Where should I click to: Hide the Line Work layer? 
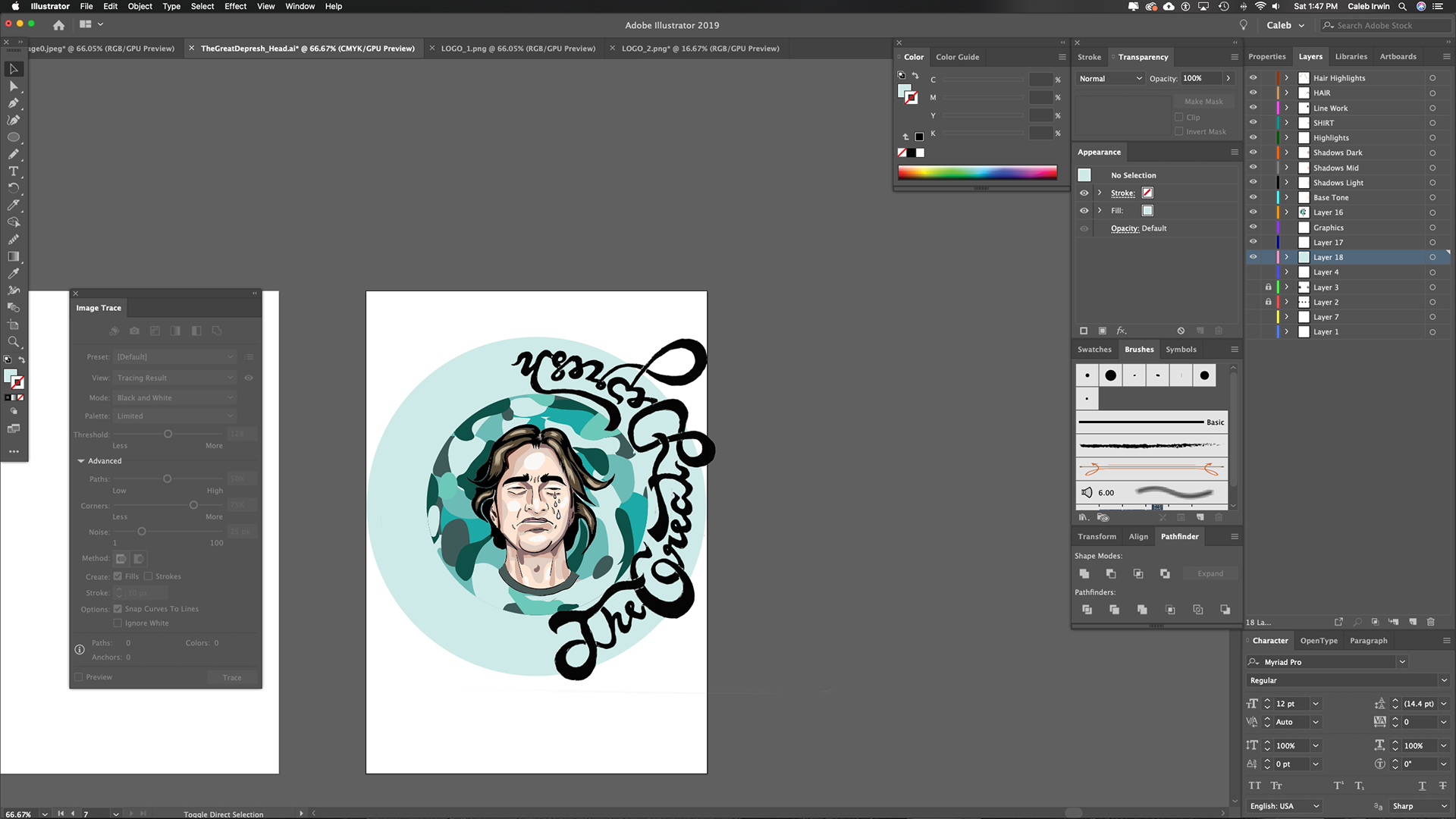coord(1254,108)
